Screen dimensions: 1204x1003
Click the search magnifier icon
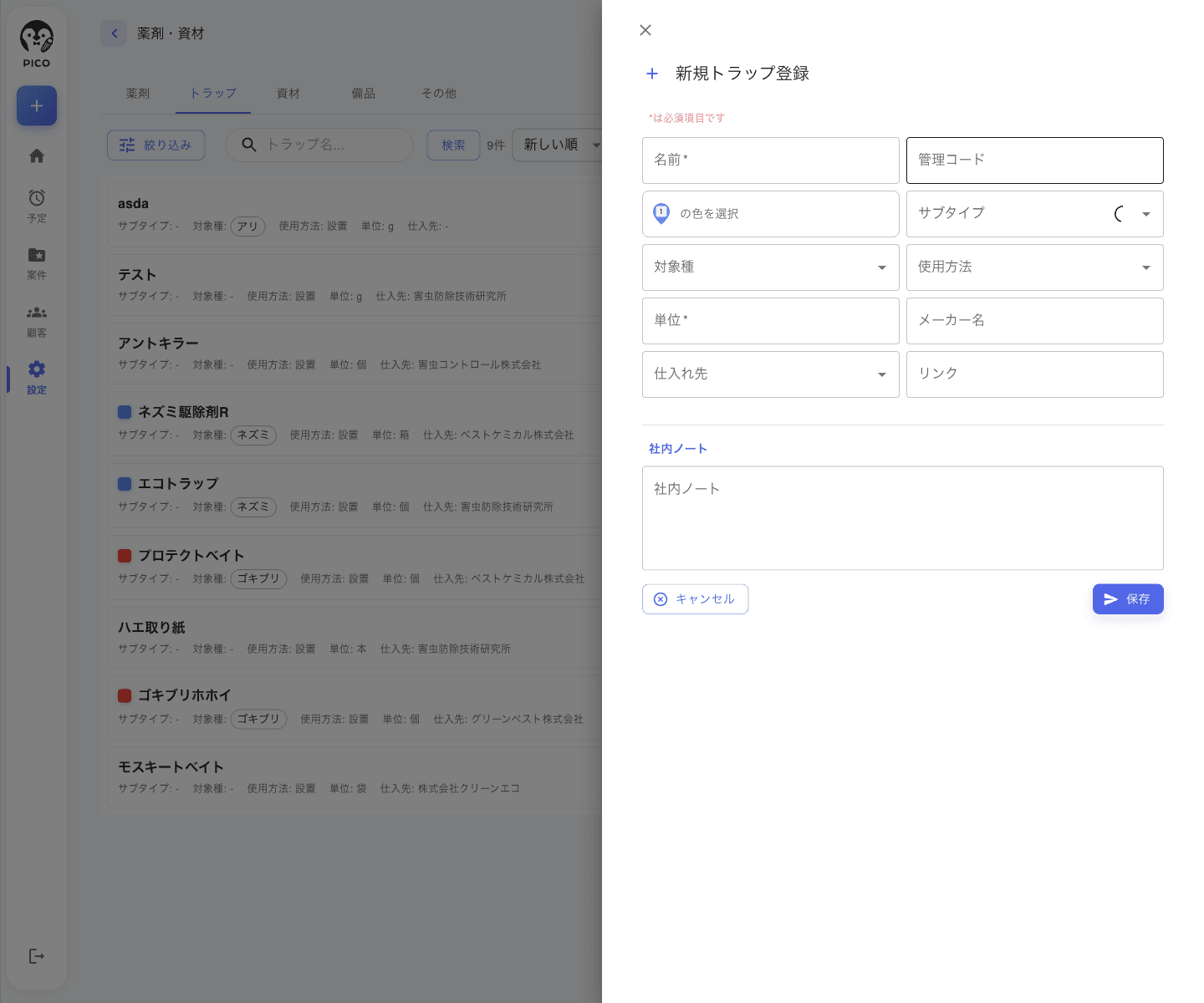point(248,145)
